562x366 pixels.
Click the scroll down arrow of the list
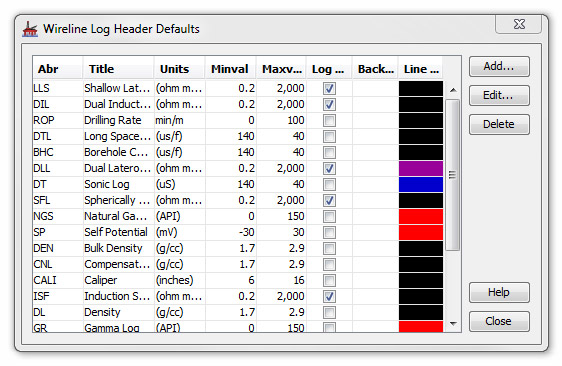pos(453,324)
